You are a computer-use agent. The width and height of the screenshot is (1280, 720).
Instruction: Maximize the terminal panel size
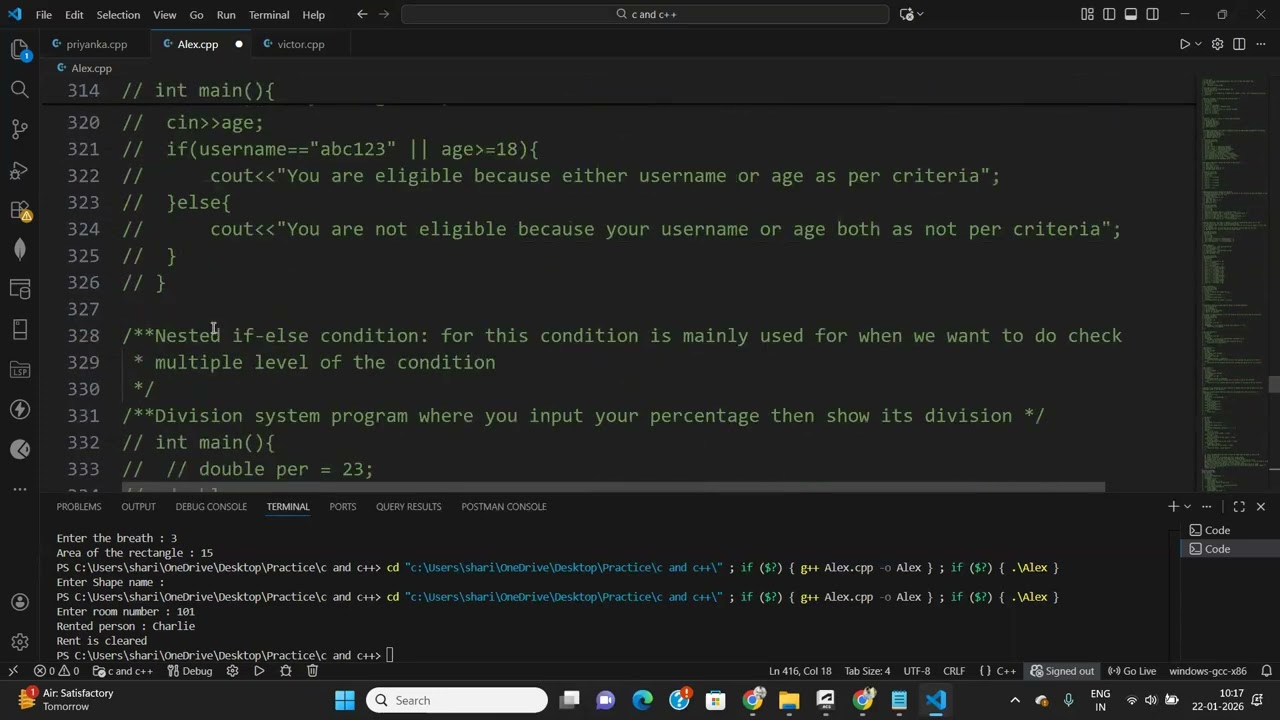tap(1239, 507)
